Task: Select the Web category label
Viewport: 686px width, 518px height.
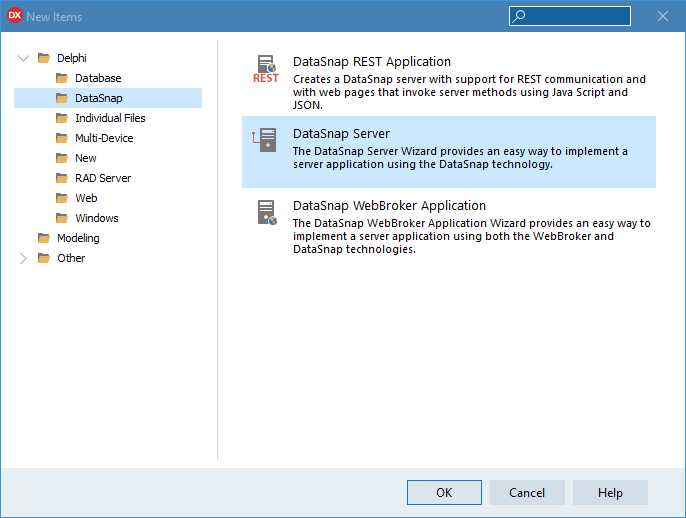Action: [x=86, y=198]
